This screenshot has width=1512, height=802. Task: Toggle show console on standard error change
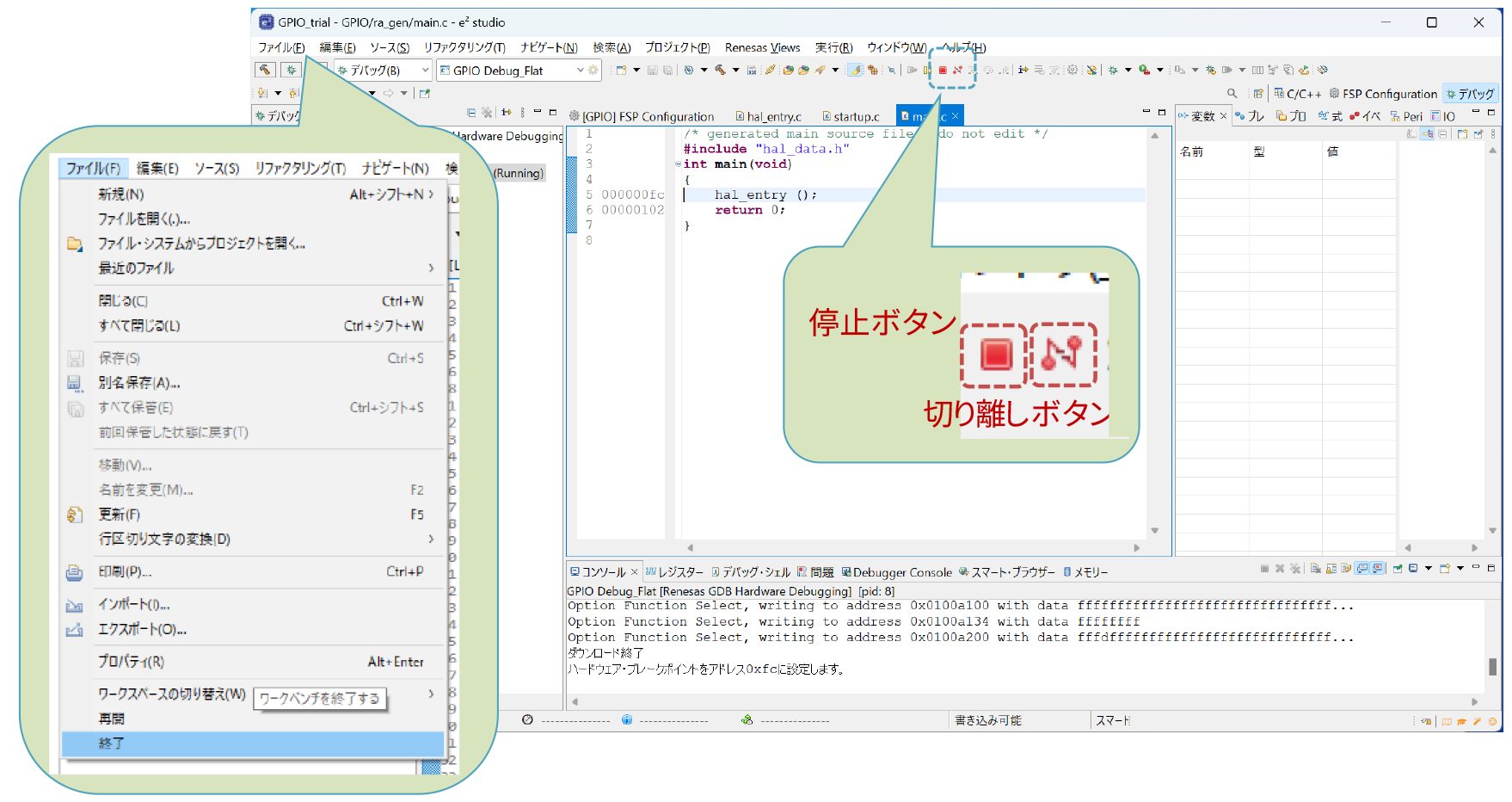pos(1378,569)
